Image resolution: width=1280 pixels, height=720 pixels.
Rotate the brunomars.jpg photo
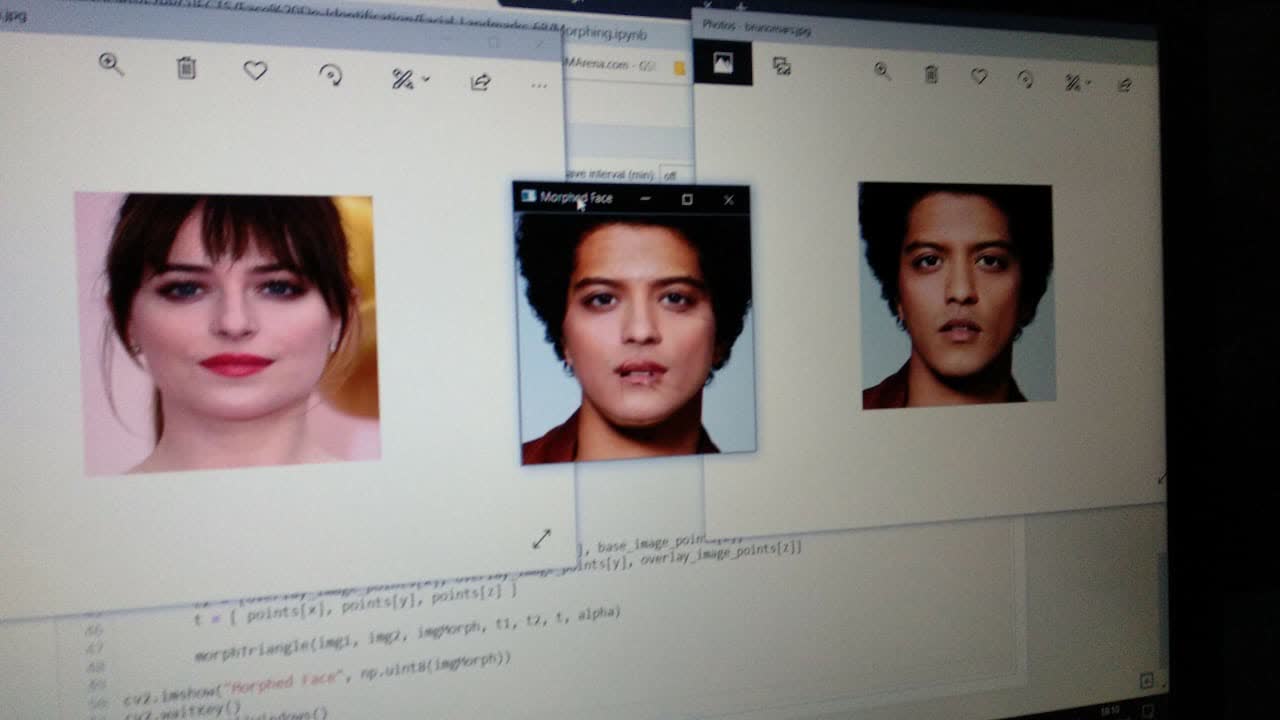pos(1025,79)
